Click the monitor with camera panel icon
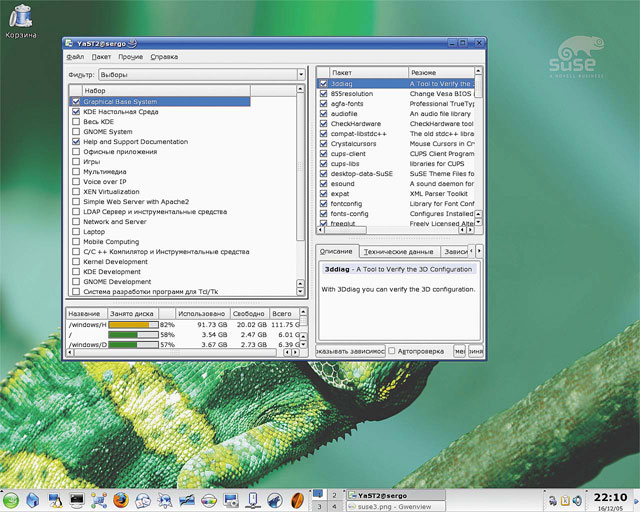The image size is (640, 512). (x=231, y=500)
